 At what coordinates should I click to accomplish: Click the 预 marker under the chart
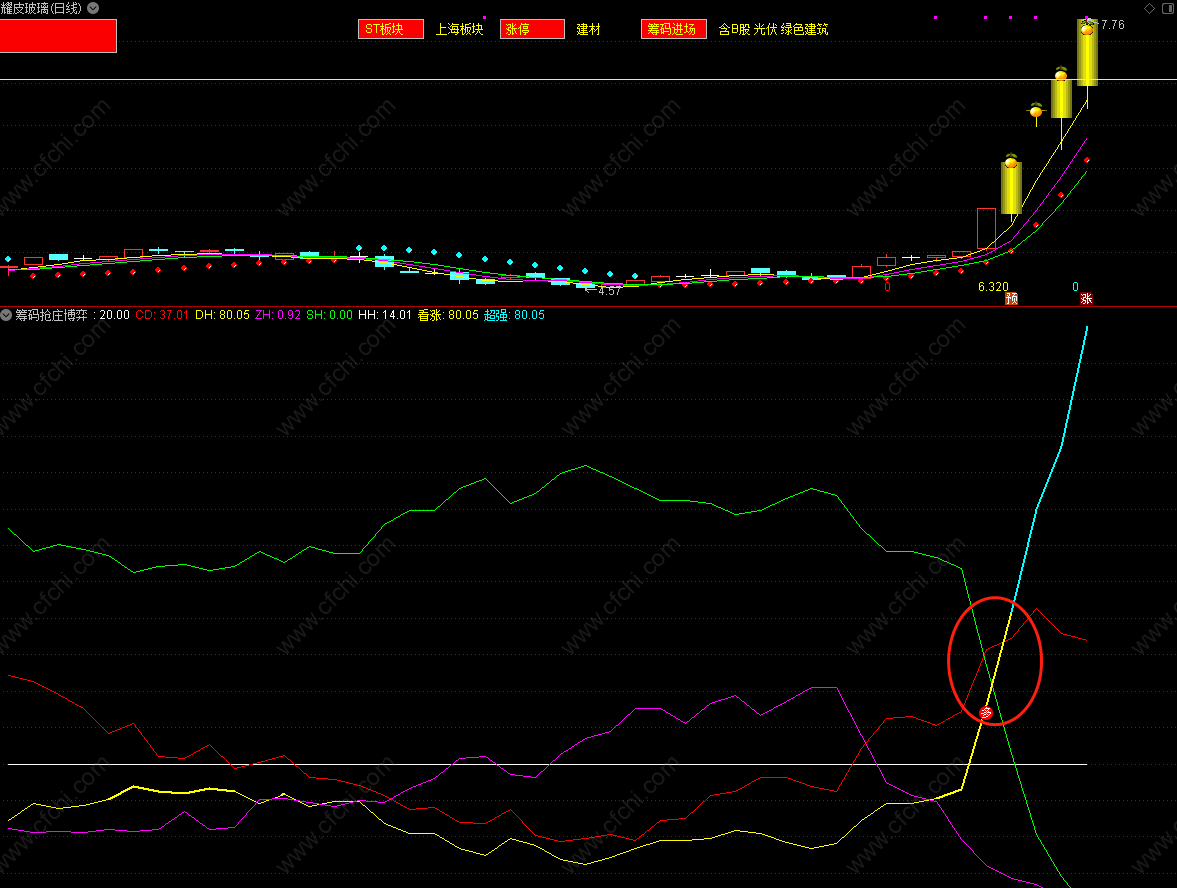point(1012,299)
